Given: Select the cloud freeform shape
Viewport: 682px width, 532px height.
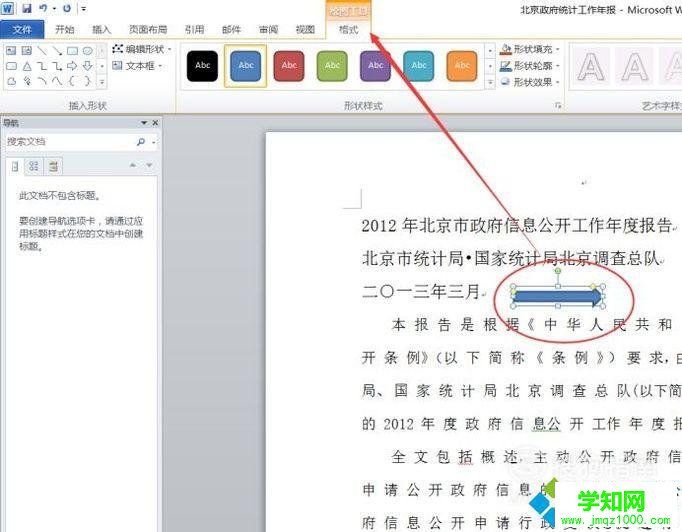Looking at the screenshot, I should pos(11,81).
